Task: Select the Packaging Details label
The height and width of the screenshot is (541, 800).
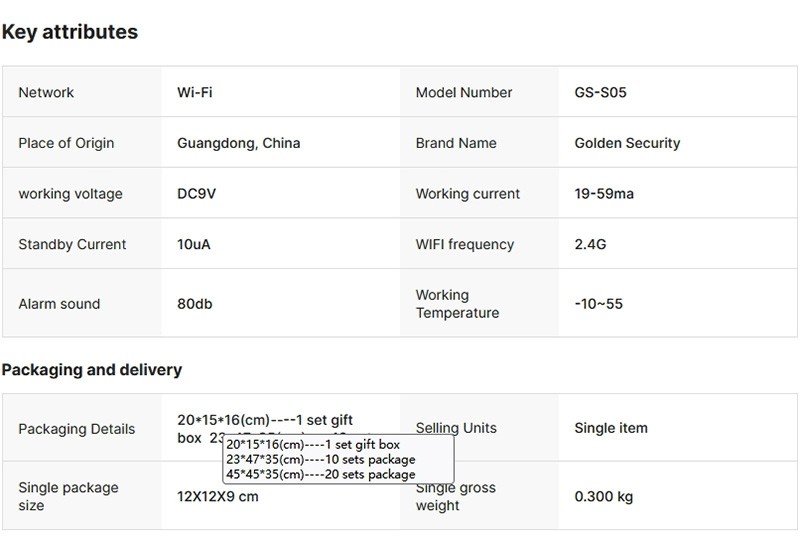Action: tap(76, 429)
